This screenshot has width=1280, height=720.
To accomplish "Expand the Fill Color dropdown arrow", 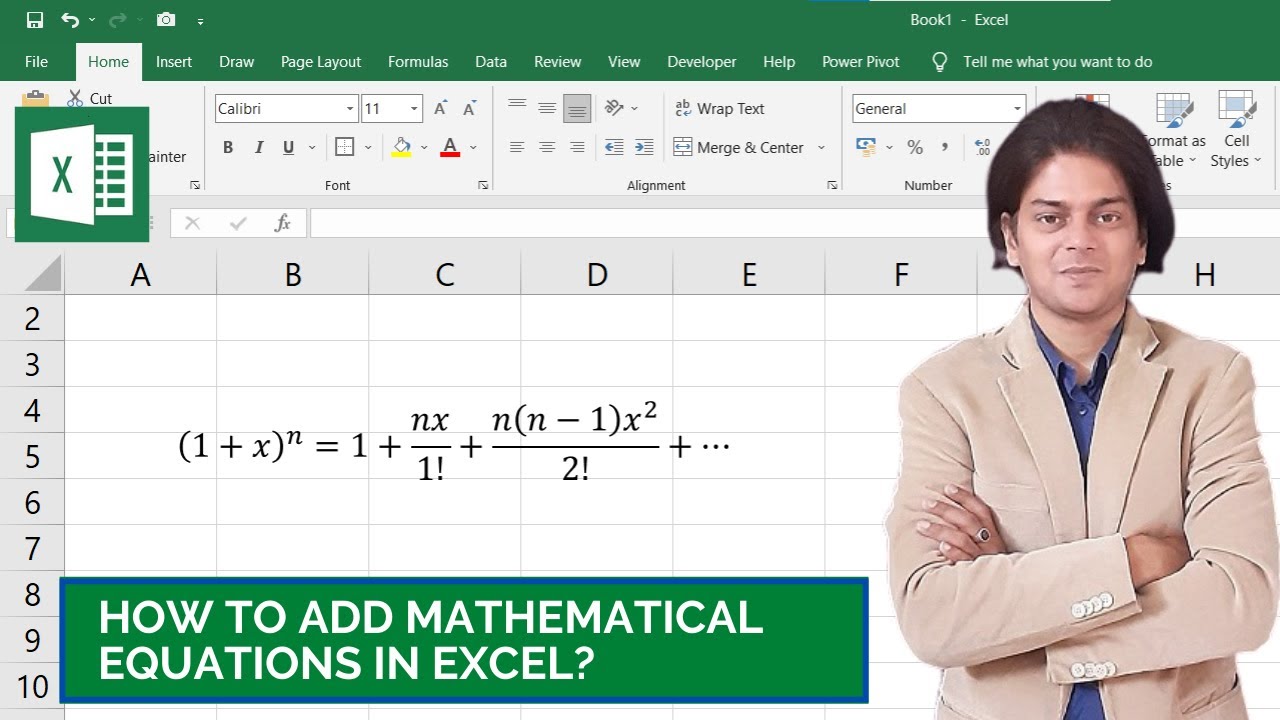I will (x=424, y=147).
